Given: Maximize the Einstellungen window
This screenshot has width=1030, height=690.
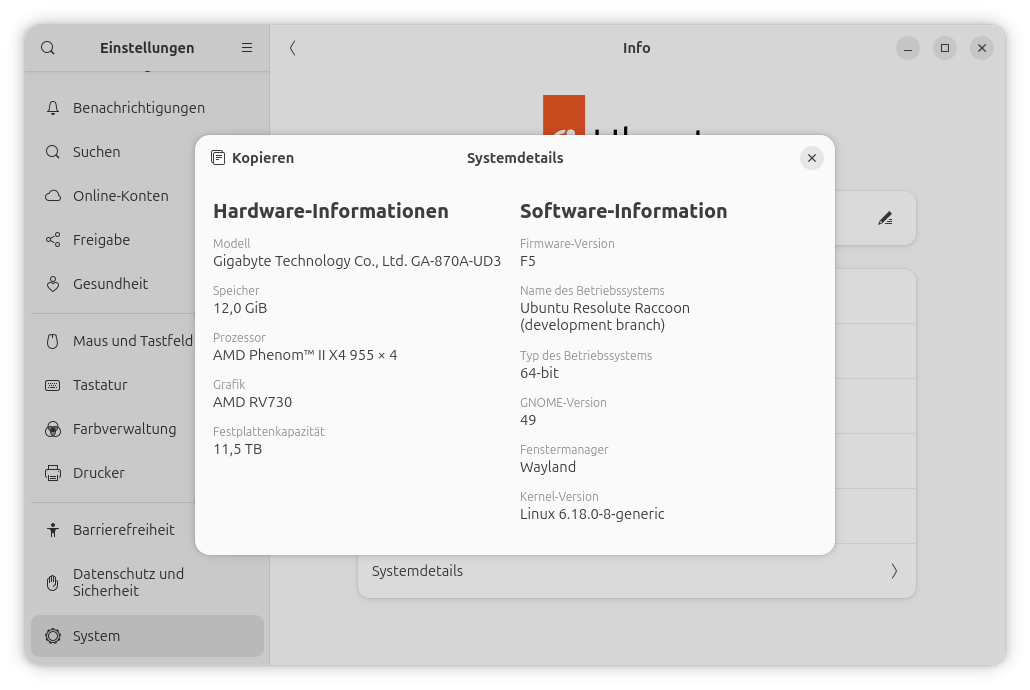Looking at the screenshot, I should pos(945,48).
